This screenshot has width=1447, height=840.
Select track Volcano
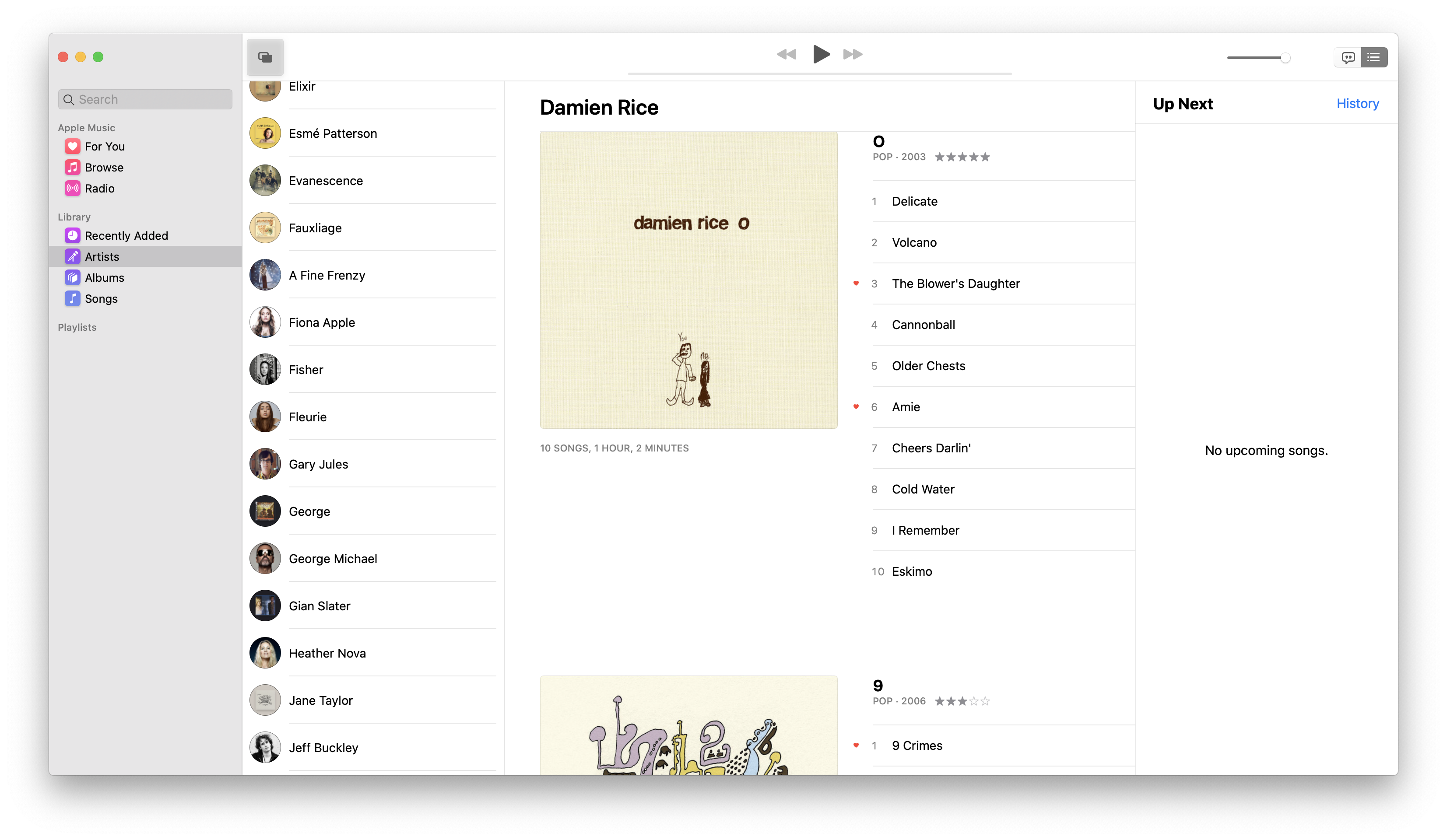pyautogui.click(x=1003, y=243)
